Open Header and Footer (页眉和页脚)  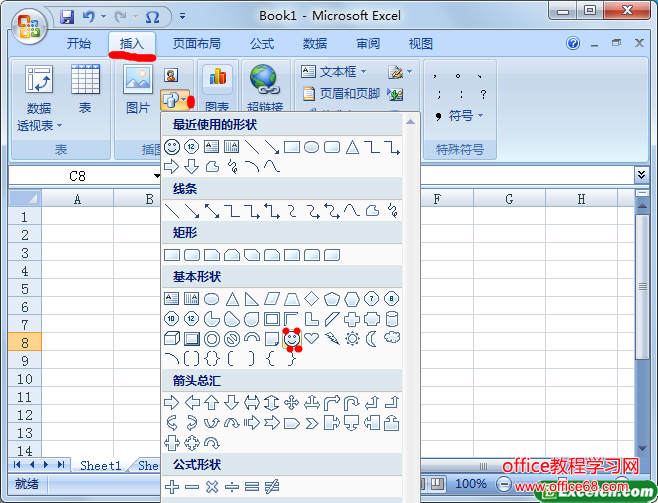tap(341, 93)
